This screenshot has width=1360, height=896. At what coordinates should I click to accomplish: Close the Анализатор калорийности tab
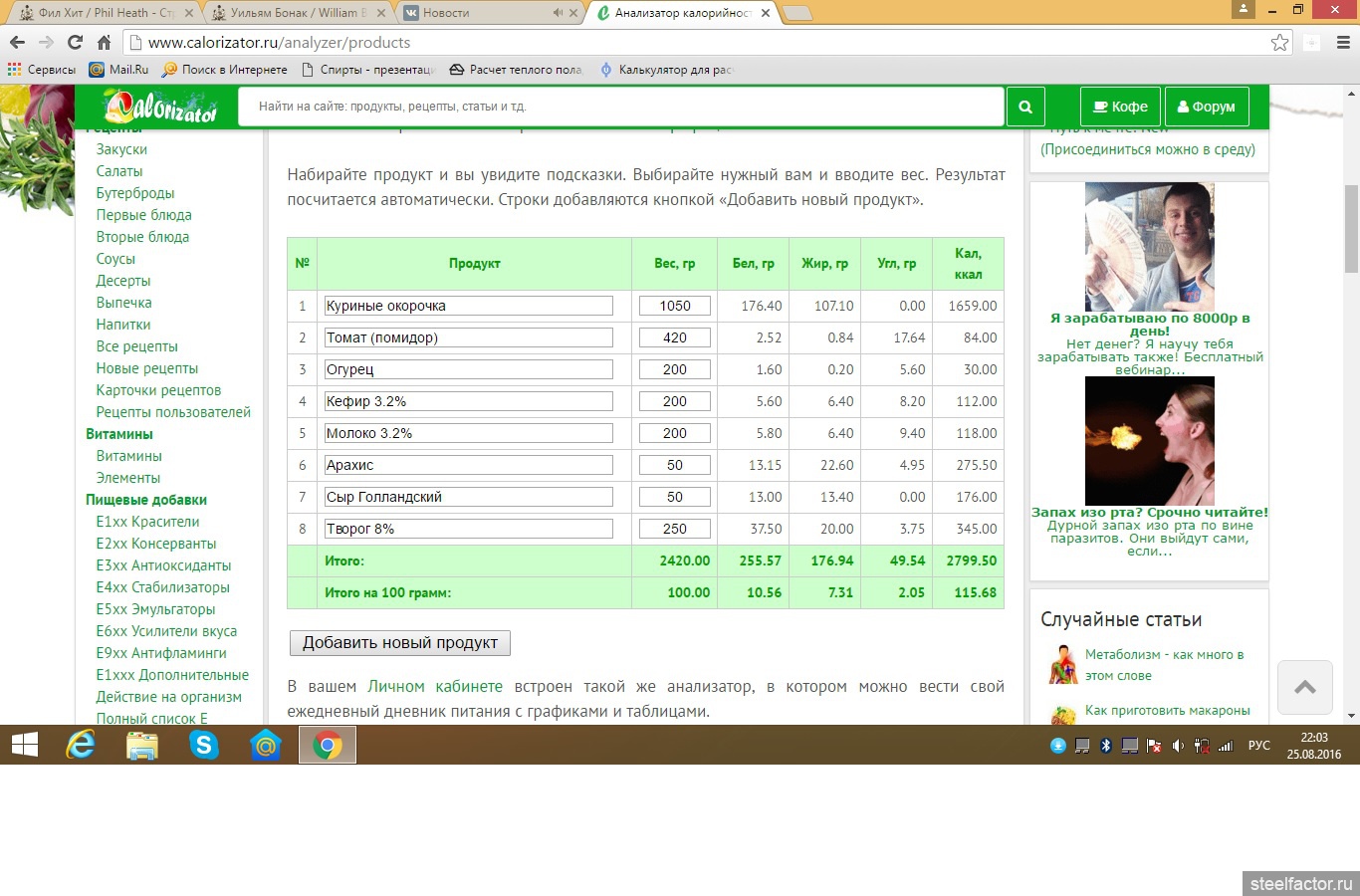[766, 13]
